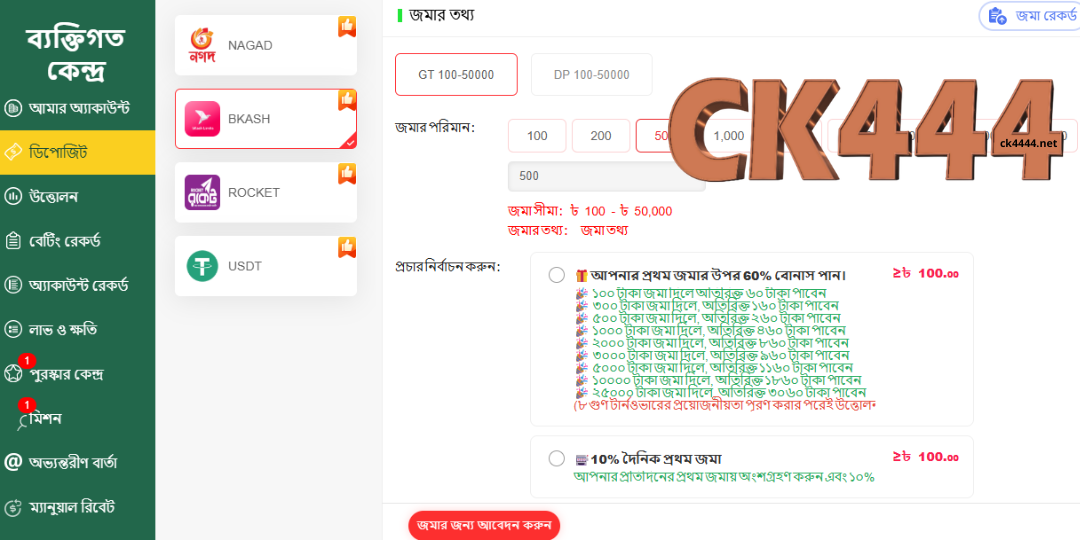
Task: Click icon beside 10% দৈনিক প্রথম জমা
Action: coord(581,459)
